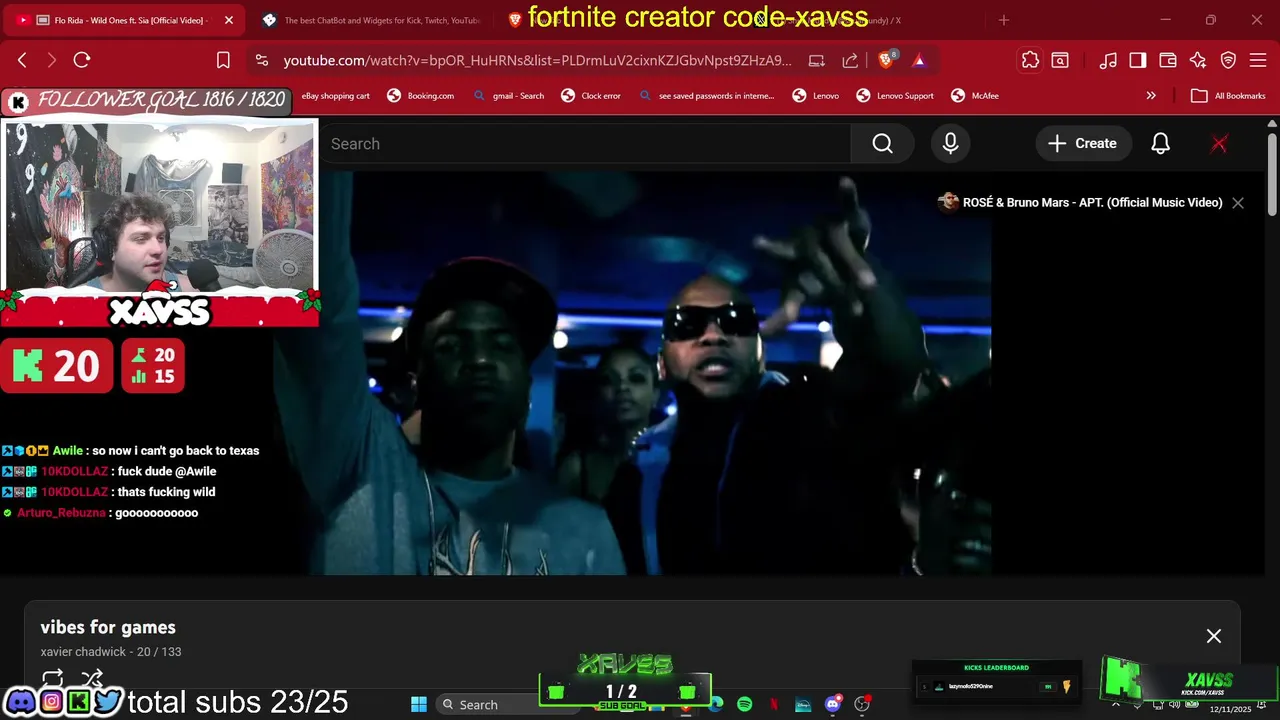Viewport: 1280px width, 720px height.
Task: Open the tab search icon in toolbar
Action: tap(1060, 60)
